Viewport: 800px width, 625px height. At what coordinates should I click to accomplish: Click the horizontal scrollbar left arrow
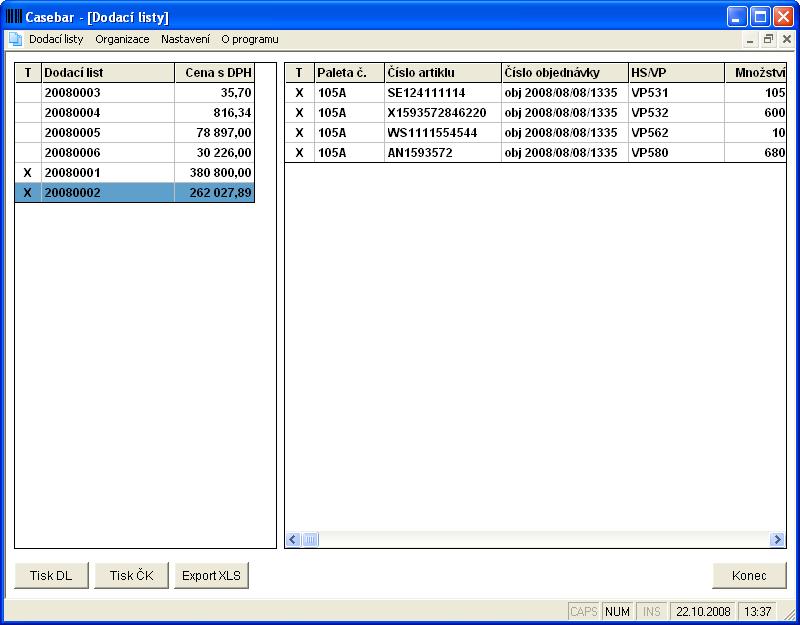[293, 539]
